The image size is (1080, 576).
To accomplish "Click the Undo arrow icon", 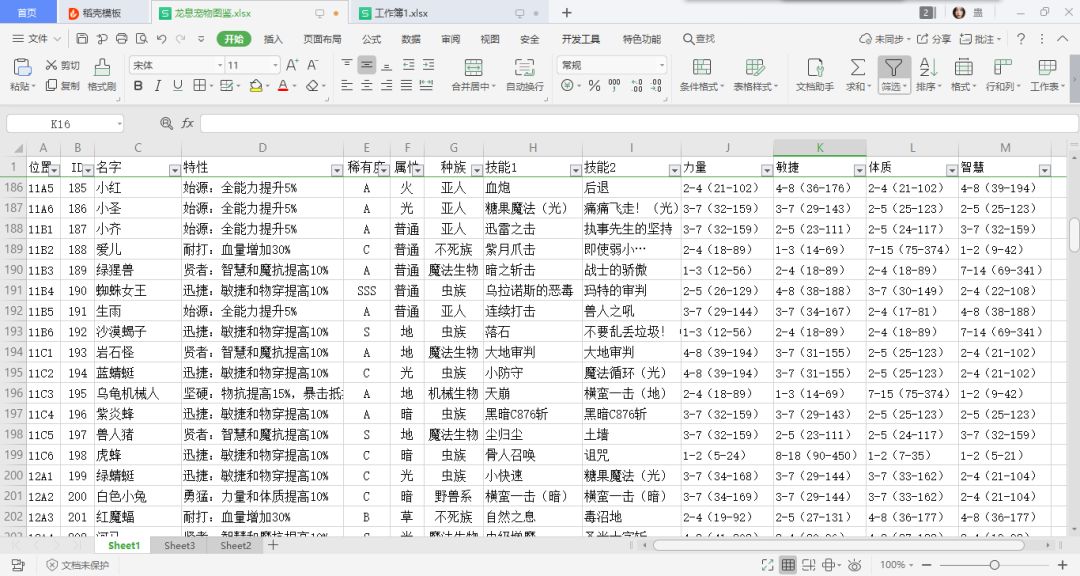I will pyautogui.click(x=161, y=39).
